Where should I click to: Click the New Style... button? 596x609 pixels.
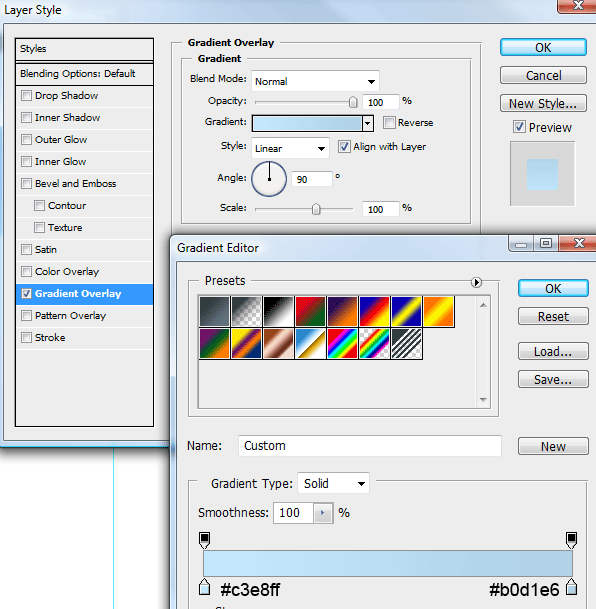[x=543, y=103]
